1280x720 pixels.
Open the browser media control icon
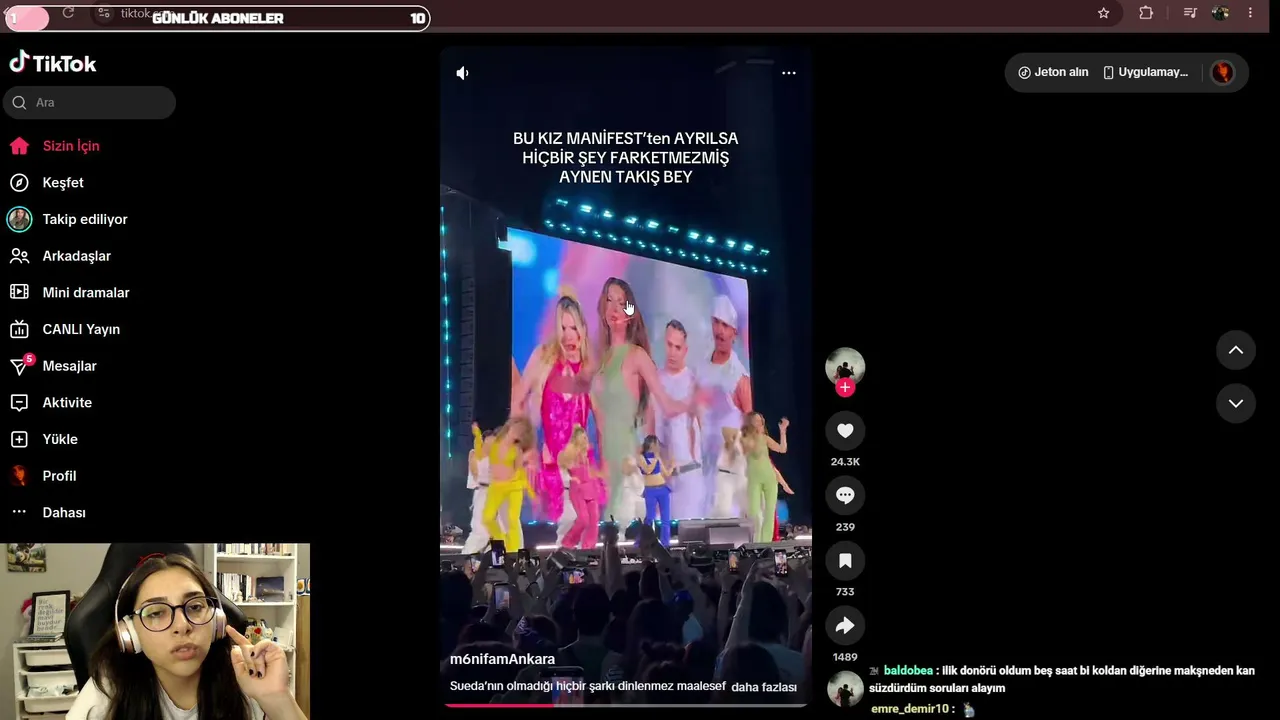coord(1190,13)
